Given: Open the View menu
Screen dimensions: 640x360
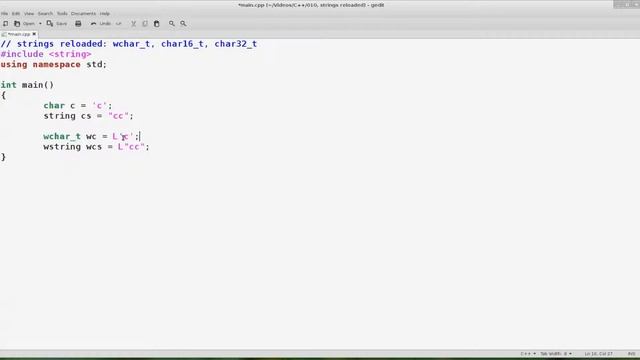Looking at the screenshot, I should 29,13.
